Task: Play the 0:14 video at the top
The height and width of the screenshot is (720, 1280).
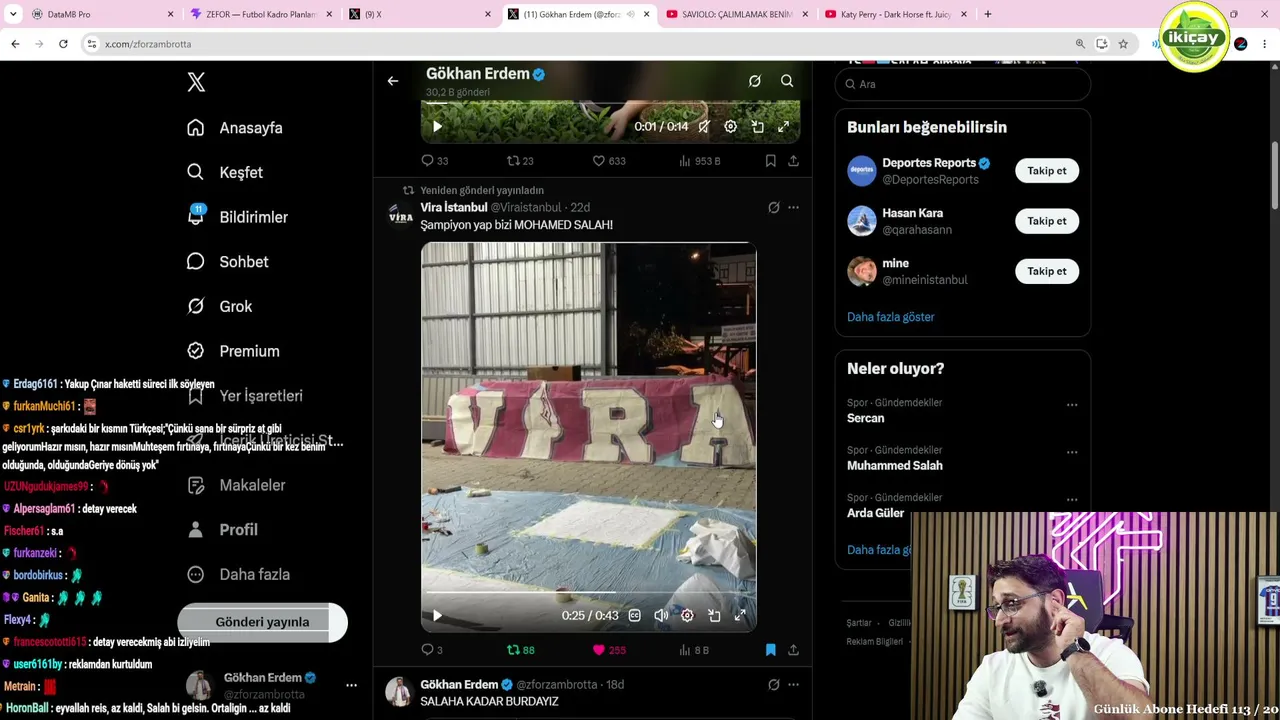Action: pyautogui.click(x=437, y=127)
